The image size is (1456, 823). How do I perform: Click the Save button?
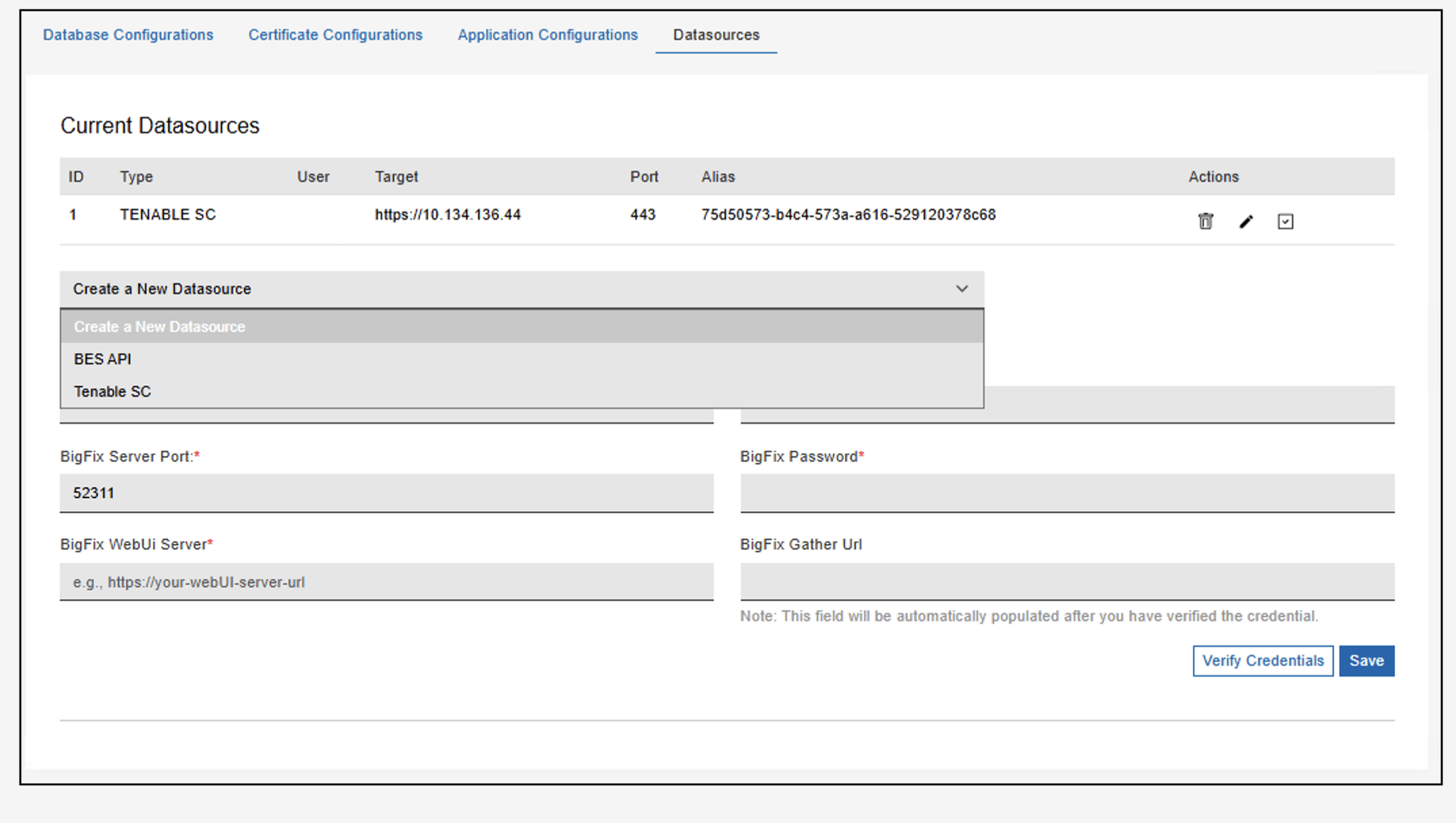pos(1366,661)
